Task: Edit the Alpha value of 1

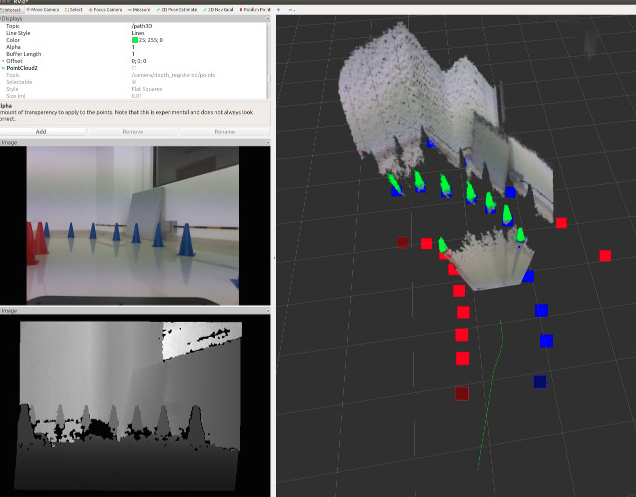Action: 133,47
